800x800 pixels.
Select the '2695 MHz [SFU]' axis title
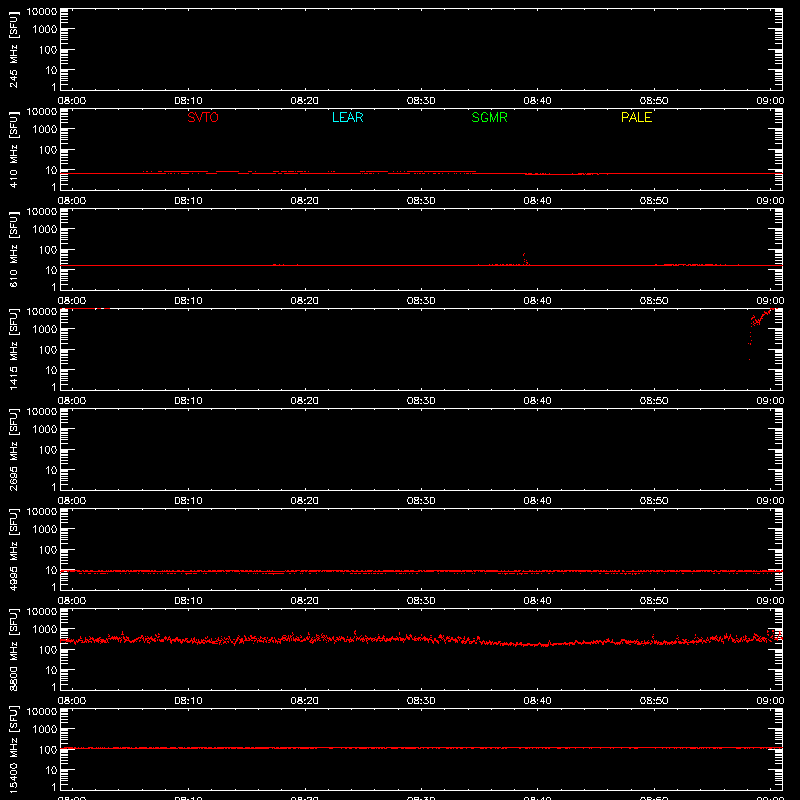(x=14, y=449)
